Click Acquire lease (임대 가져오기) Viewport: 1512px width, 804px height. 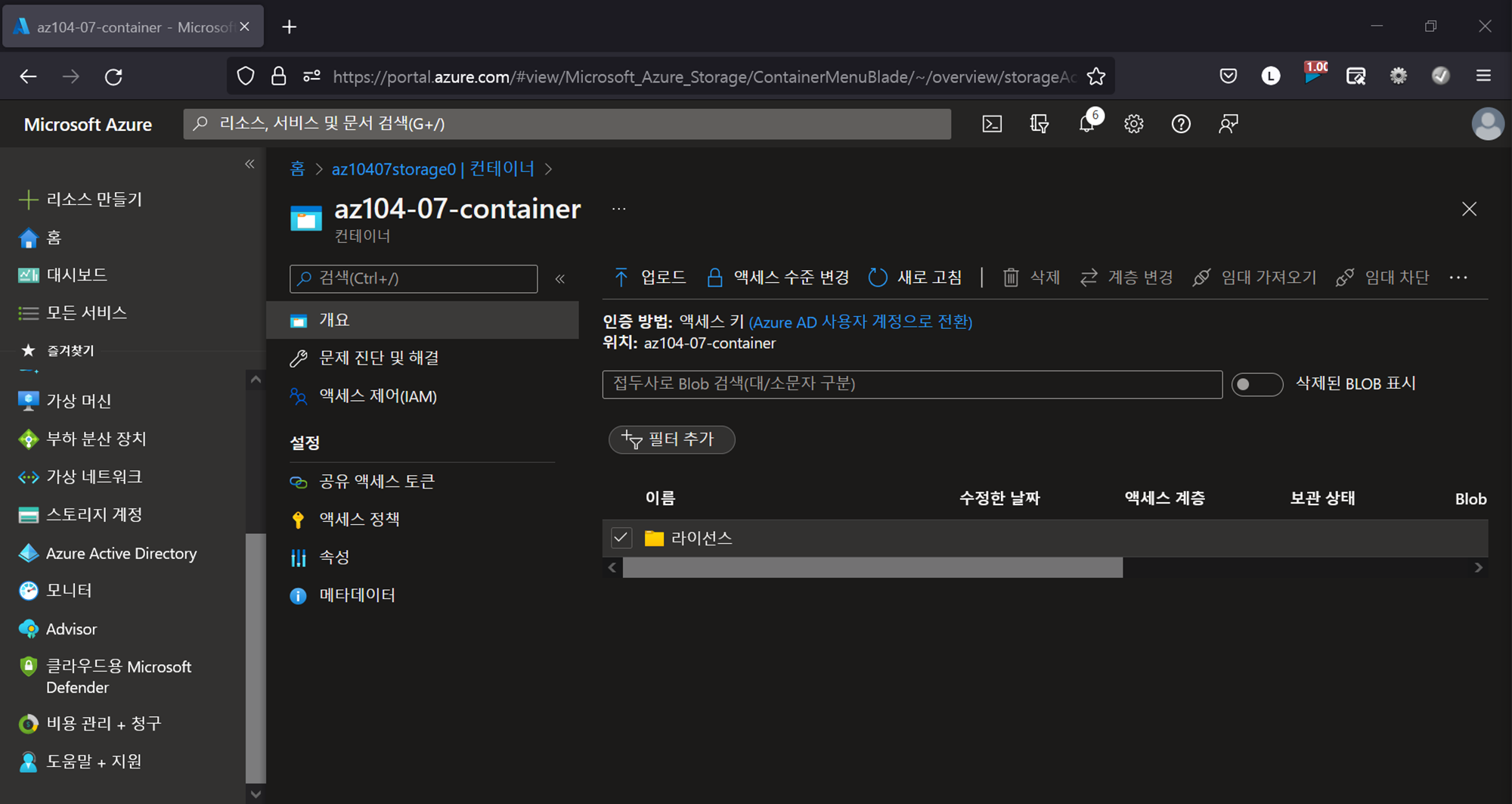1254,278
